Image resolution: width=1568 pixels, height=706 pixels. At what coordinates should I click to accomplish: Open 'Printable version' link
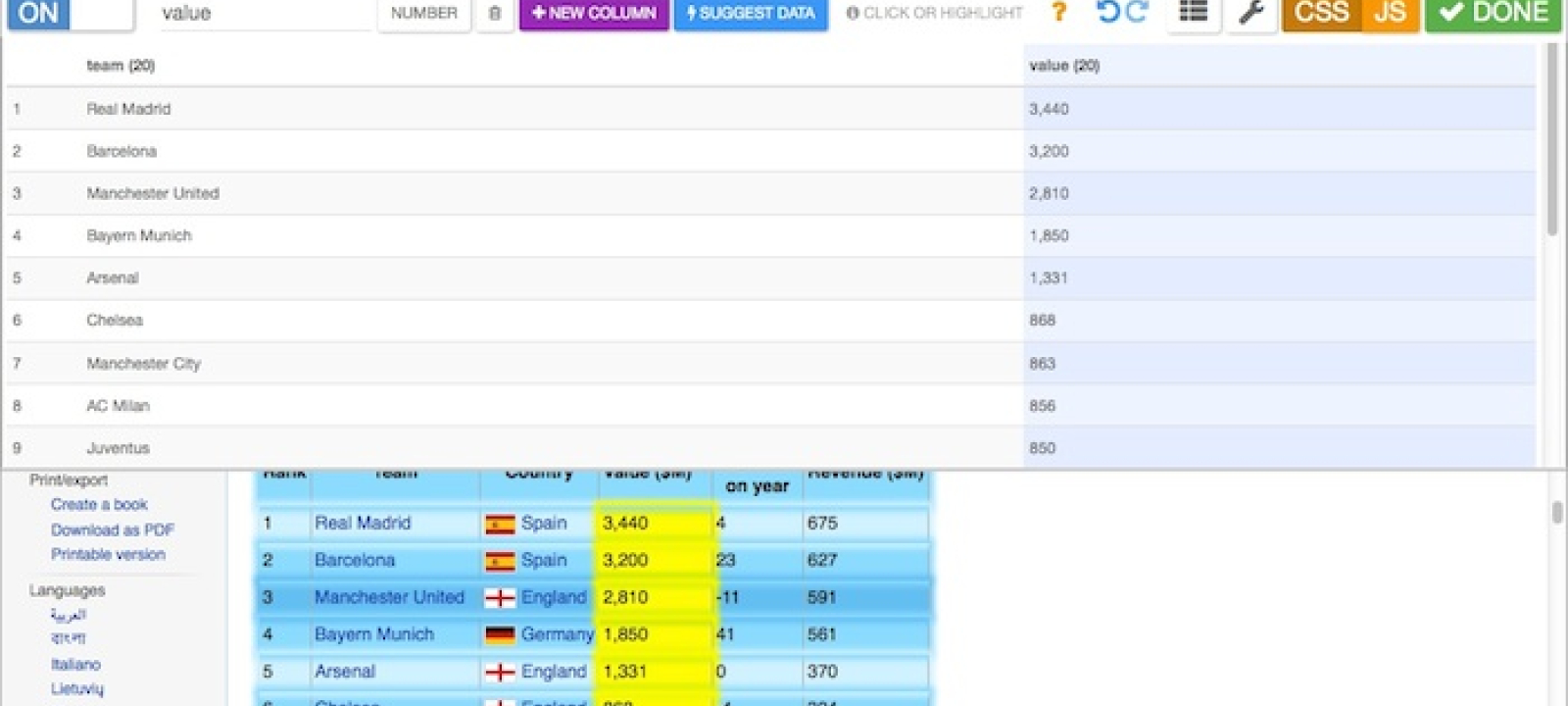(x=108, y=554)
